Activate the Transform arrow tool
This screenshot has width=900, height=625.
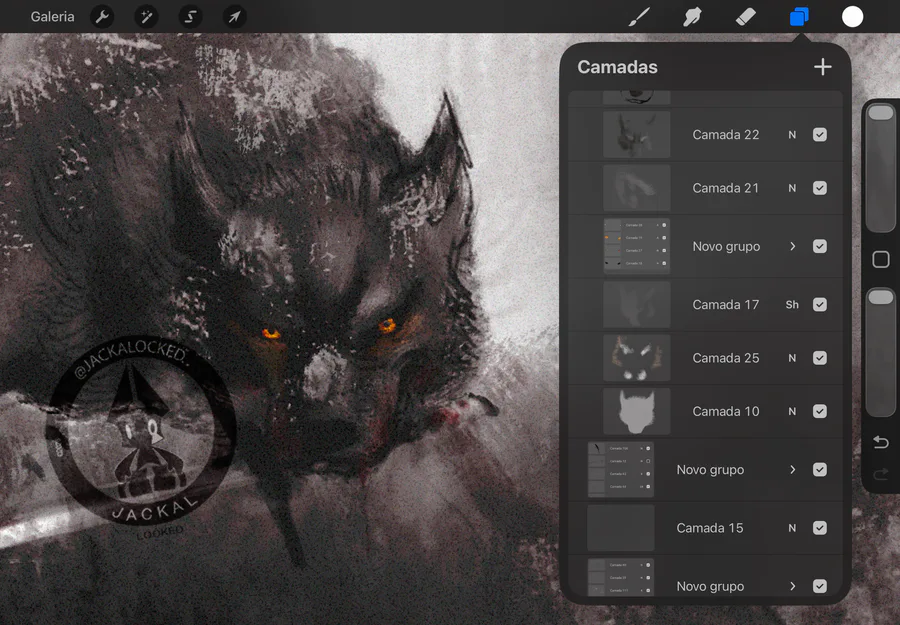coord(234,17)
